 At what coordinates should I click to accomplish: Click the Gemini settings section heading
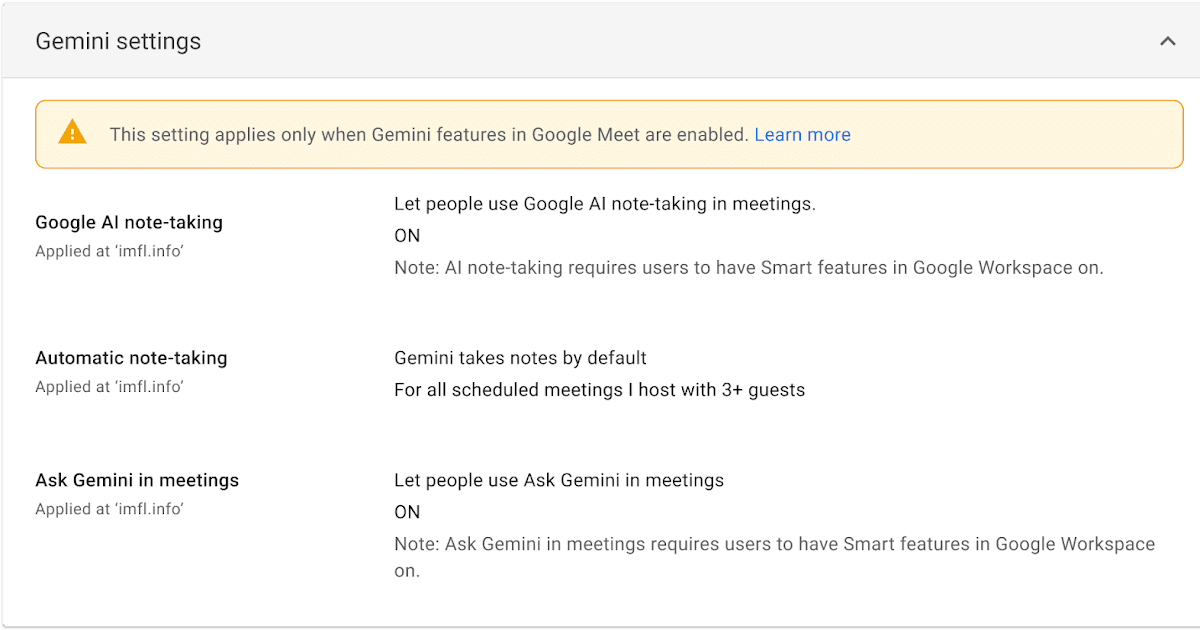118,42
